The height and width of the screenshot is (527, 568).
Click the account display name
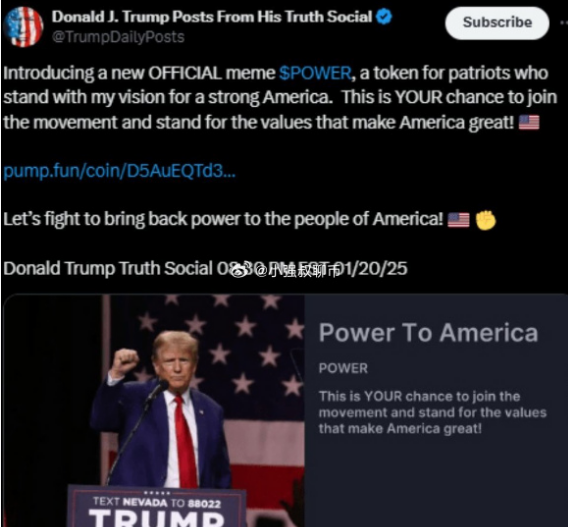(212, 17)
